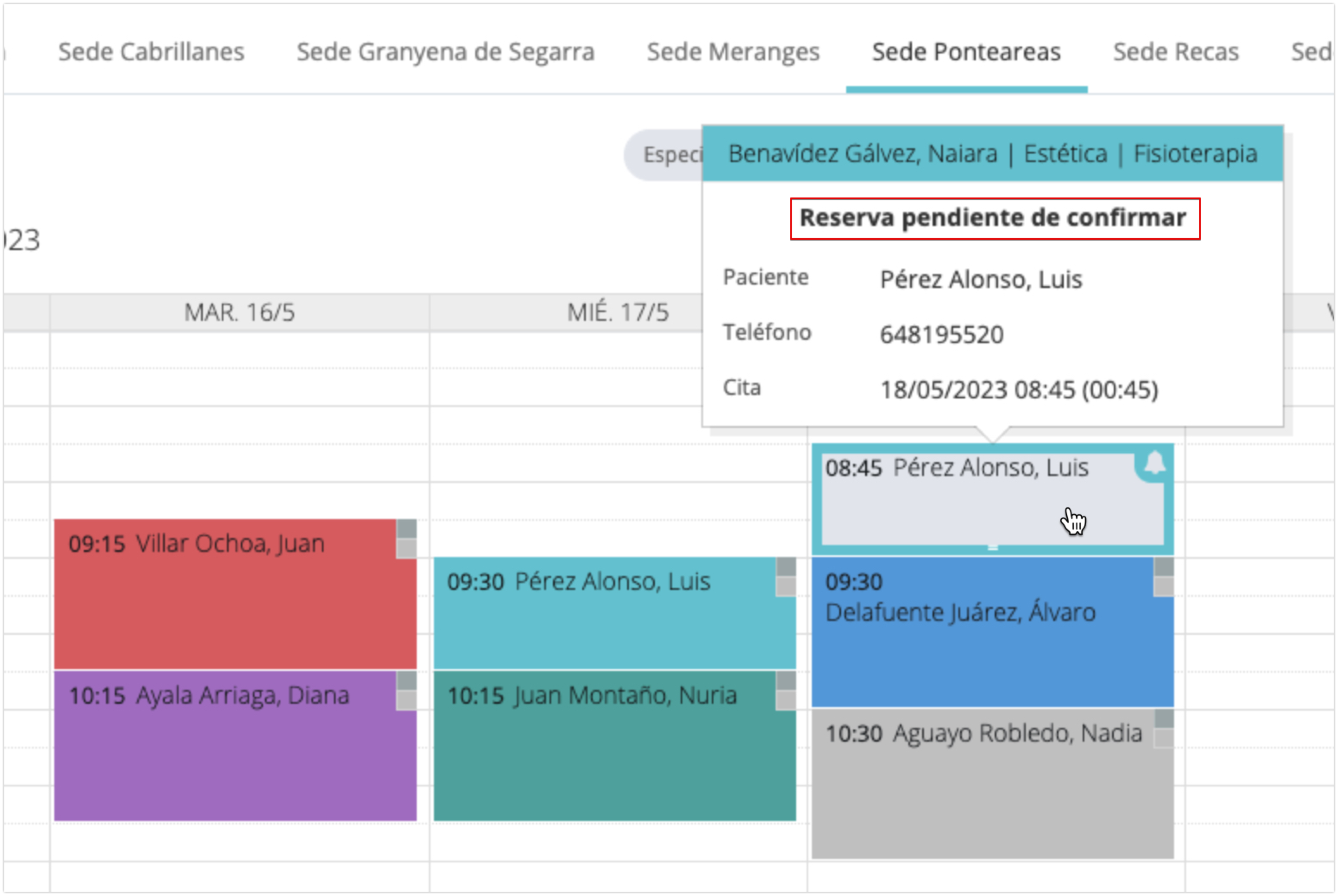
Task: Click the corner status squares on the Delafuente Juárez appointment
Action: [1164, 576]
